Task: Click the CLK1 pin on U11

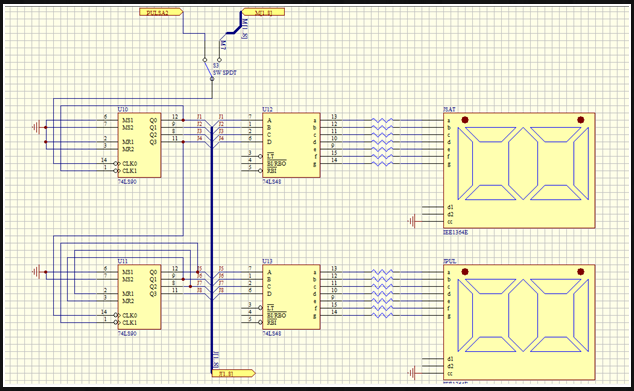Action: (x=129, y=323)
